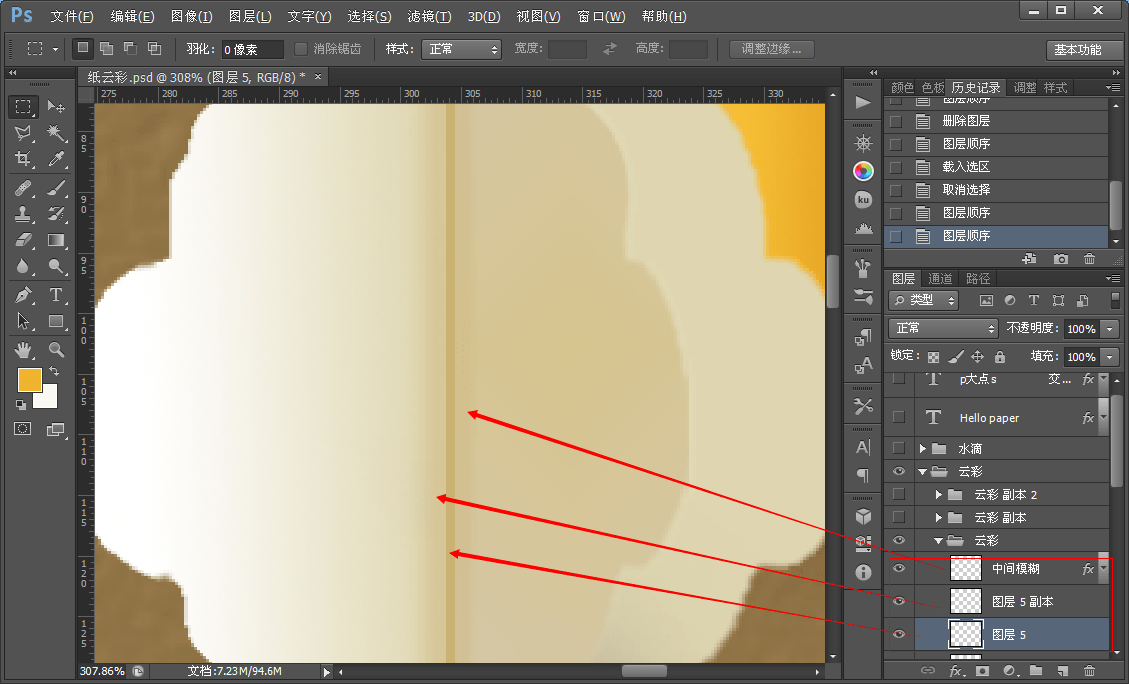Select the Lasso tool
The width and height of the screenshot is (1129, 684).
tap(23, 132)
